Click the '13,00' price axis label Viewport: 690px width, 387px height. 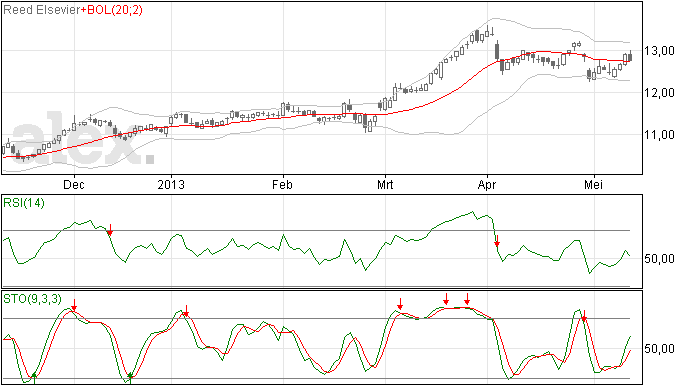(659, 51)
